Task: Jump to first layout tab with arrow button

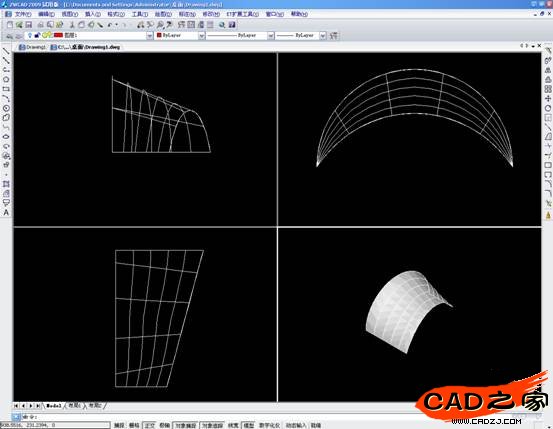Action: [x=17, y=406]
